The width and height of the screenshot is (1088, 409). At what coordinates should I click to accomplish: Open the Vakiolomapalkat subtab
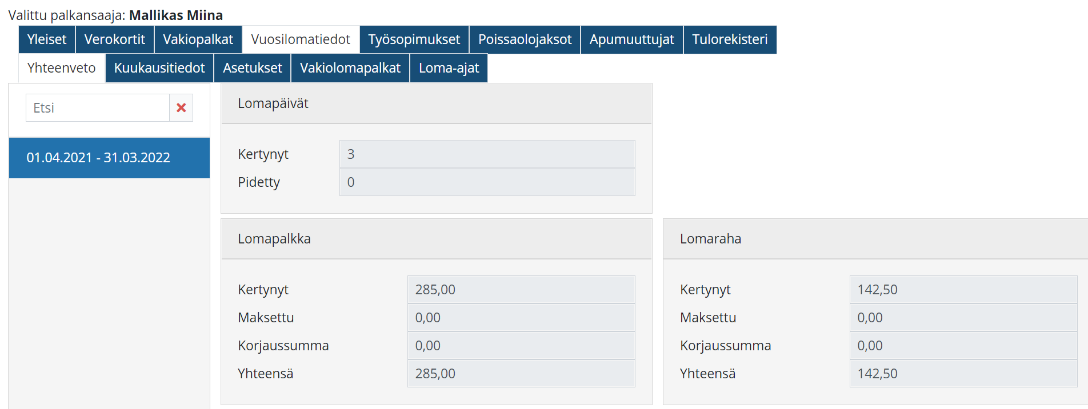pyautogui.click(x=350, y=68)
